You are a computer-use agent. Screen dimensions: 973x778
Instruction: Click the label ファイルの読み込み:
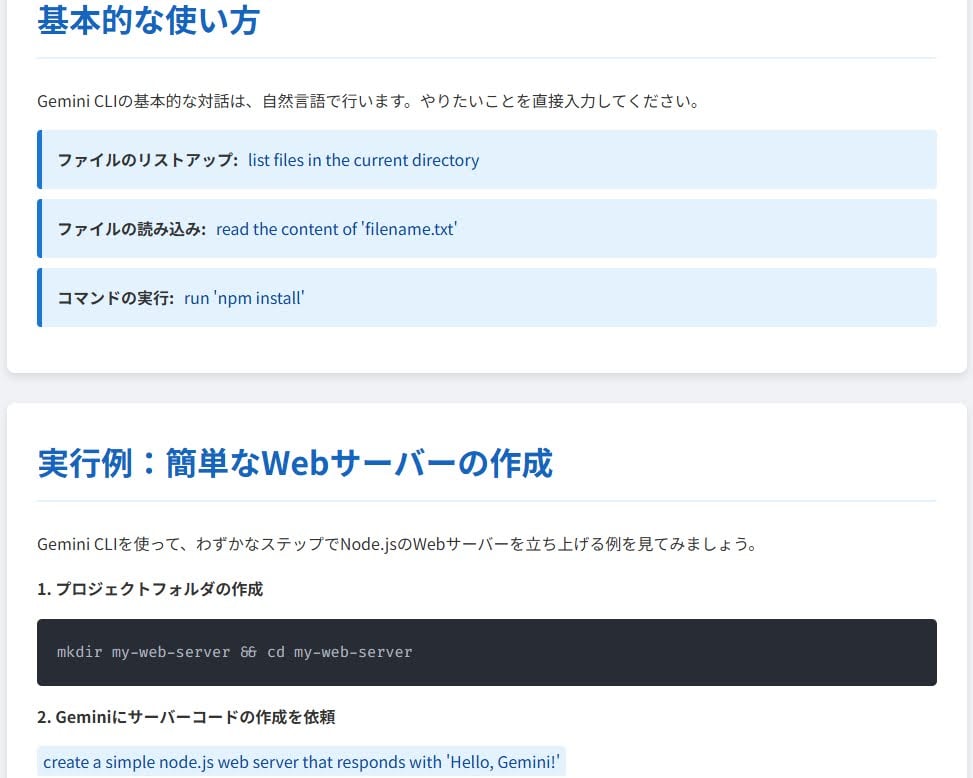click(x=132, y=229)
